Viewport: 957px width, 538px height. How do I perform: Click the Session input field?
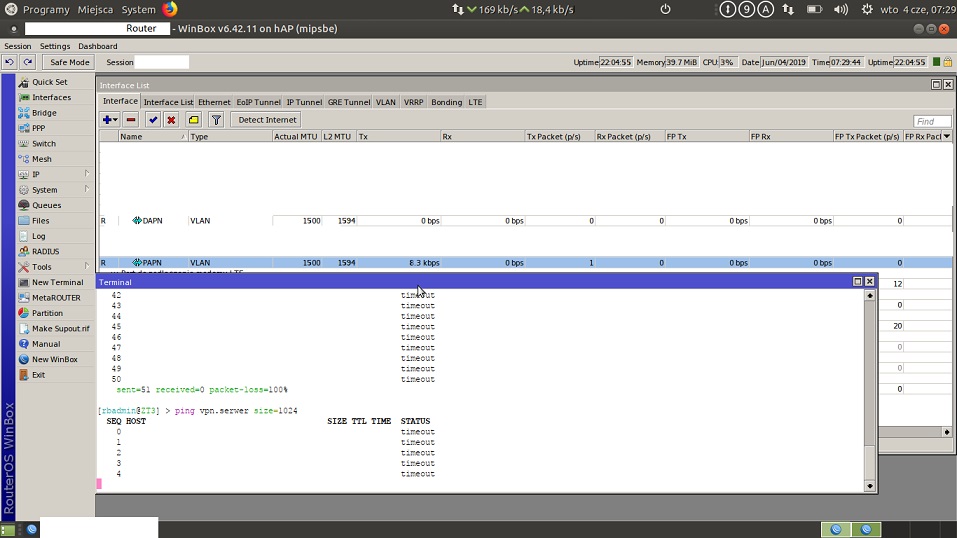[161, 62]
